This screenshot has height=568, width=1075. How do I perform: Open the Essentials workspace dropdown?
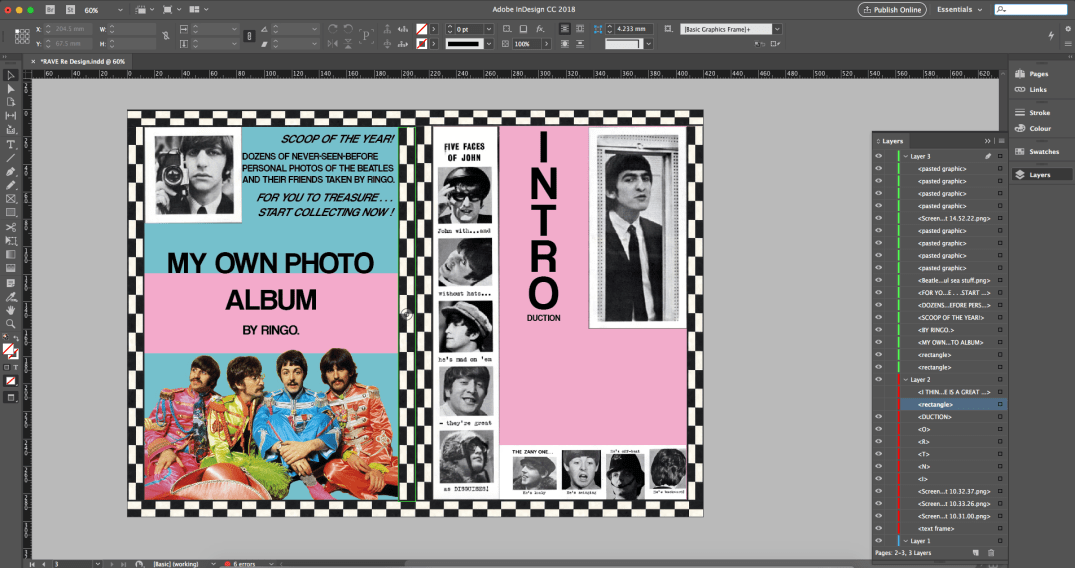[x=959, y=9]
